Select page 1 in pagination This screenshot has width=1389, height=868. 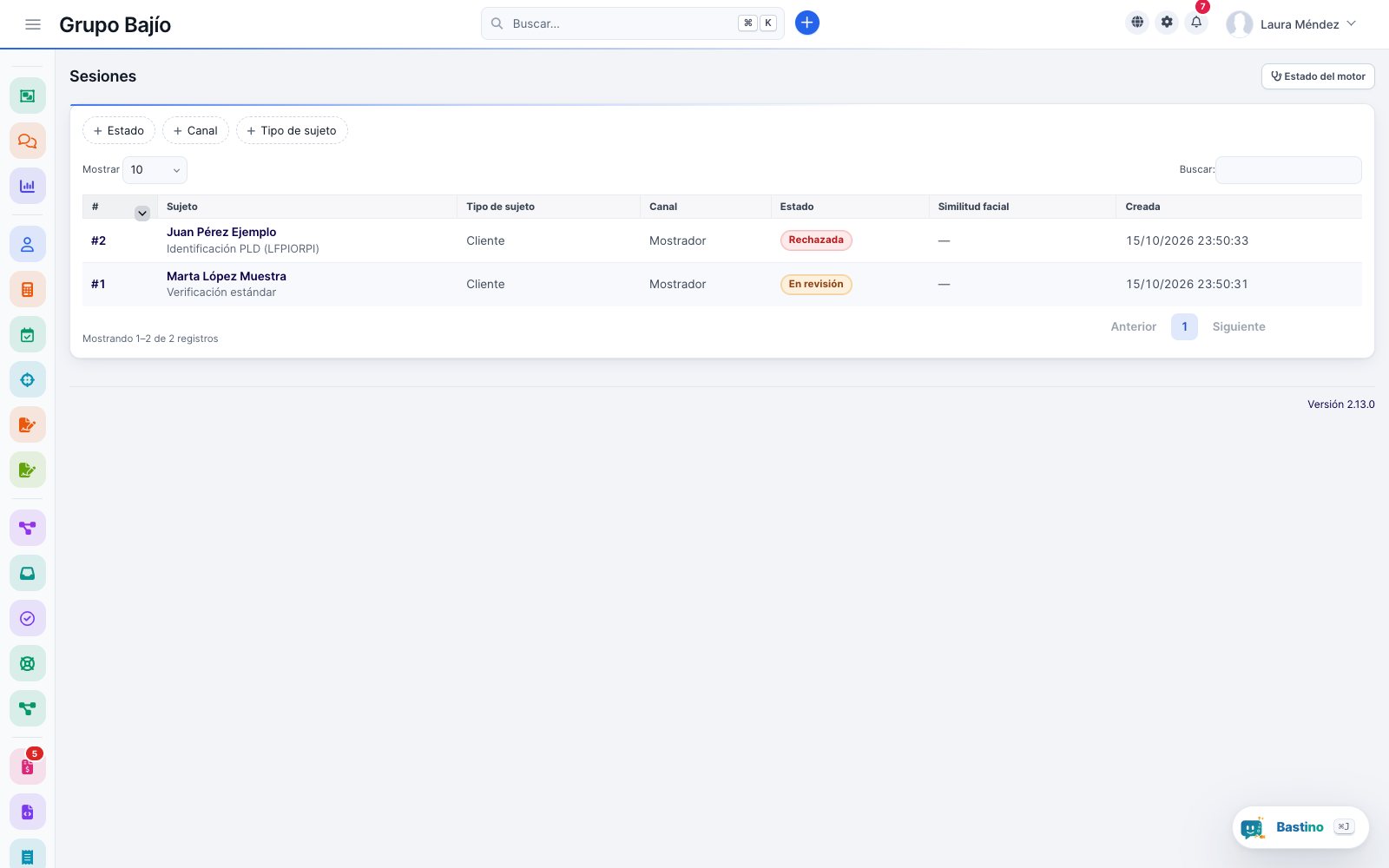(1184, 326)
